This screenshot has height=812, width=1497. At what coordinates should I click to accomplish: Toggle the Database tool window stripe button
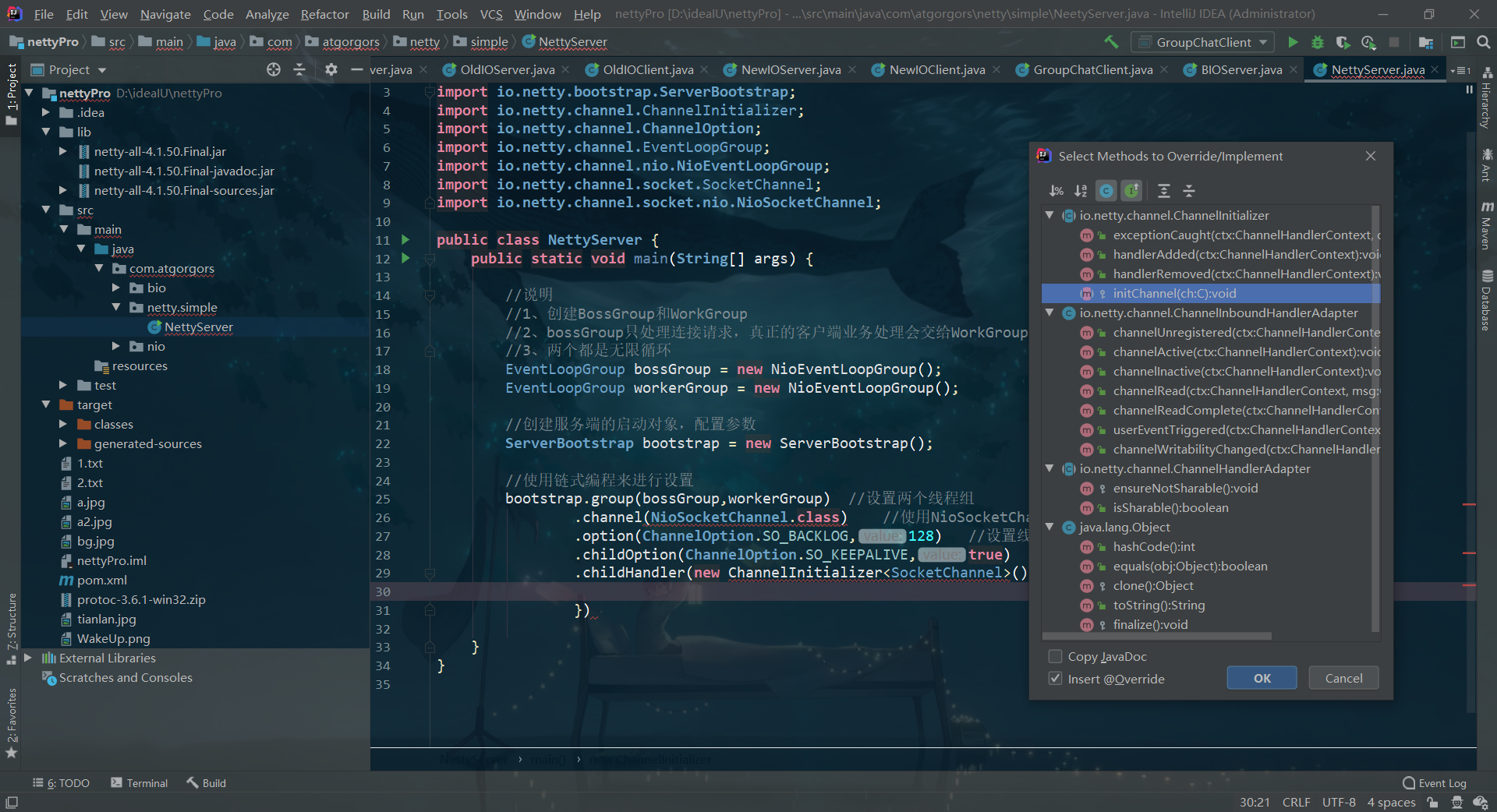pyautogui.click(x=1487, y=300)
